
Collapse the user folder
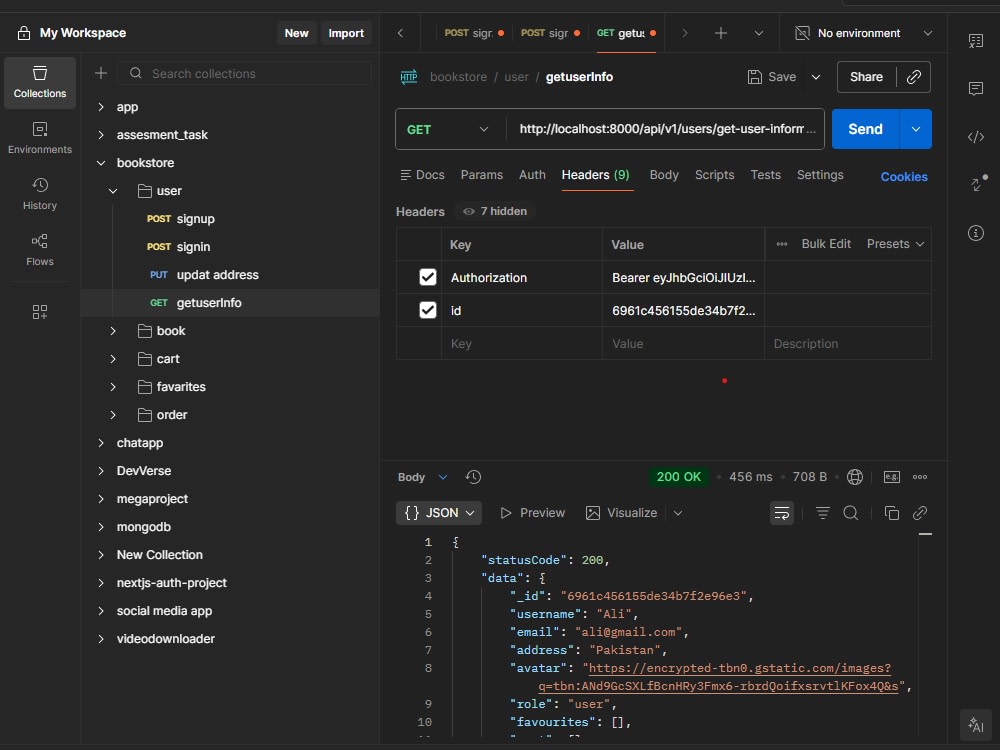[113, 191]
